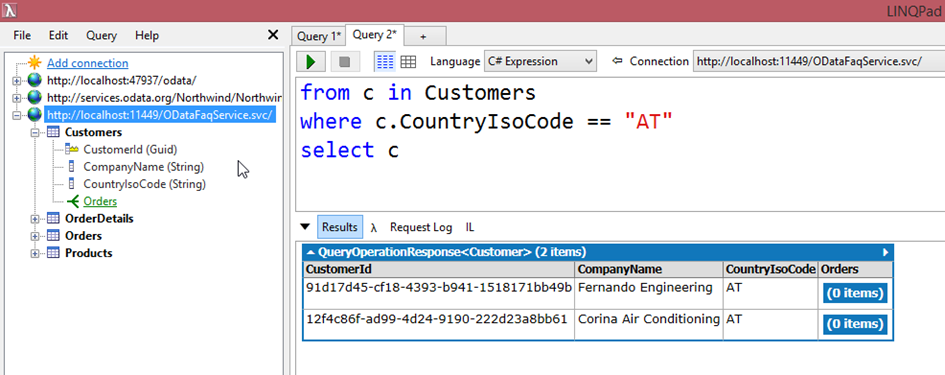
Task: Open the Request Log tab
Action: [421, 227]
